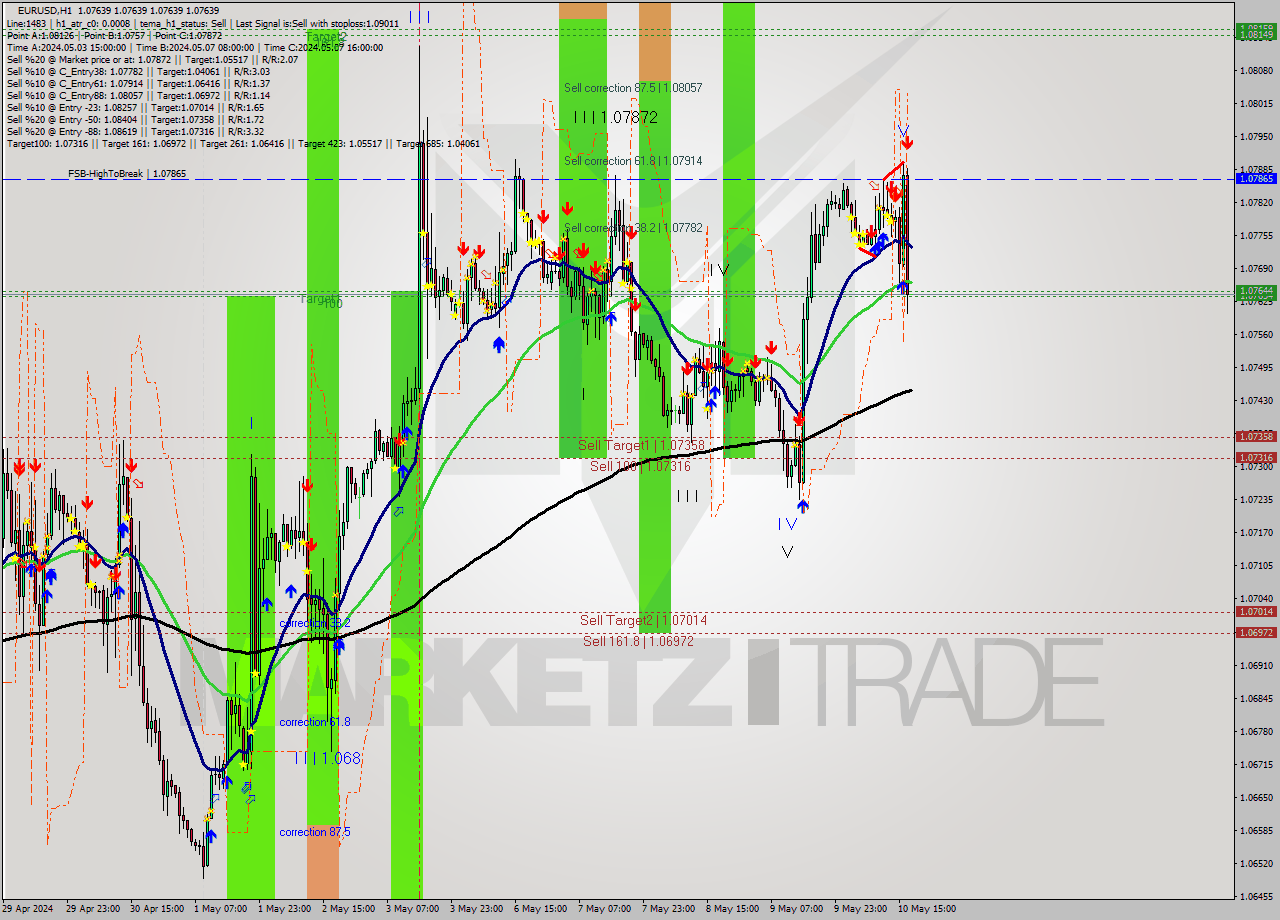Click 'Sell %10 @ C_Entry61: 1.07914' line
This screenshot has height=920, width=1280.
pos(138,83)
